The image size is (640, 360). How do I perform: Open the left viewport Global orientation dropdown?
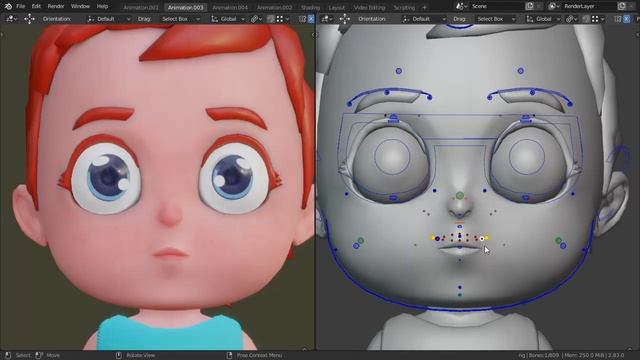tap(227, 19)
